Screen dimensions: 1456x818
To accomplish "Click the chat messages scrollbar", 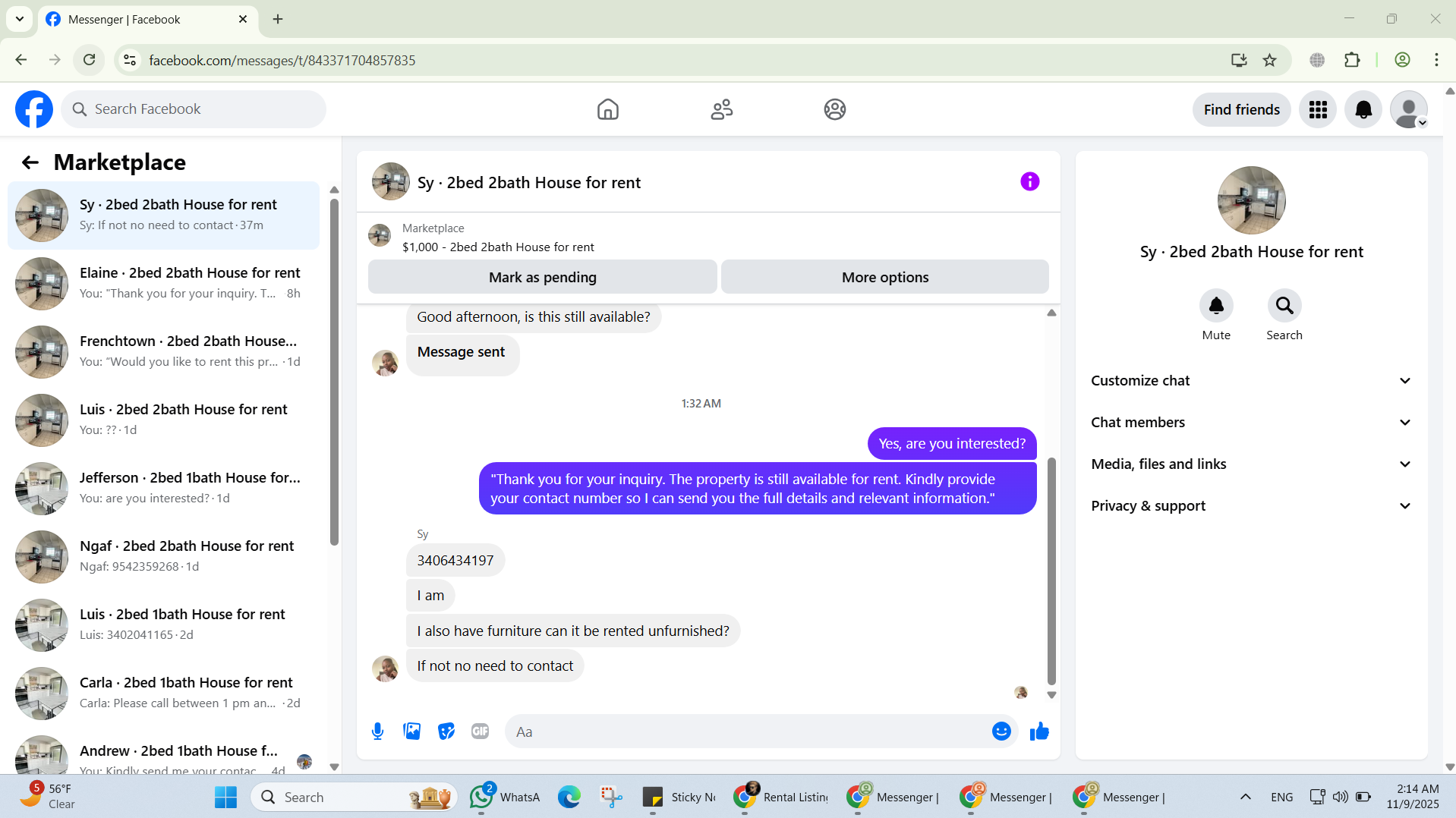I will point(1051,571).
